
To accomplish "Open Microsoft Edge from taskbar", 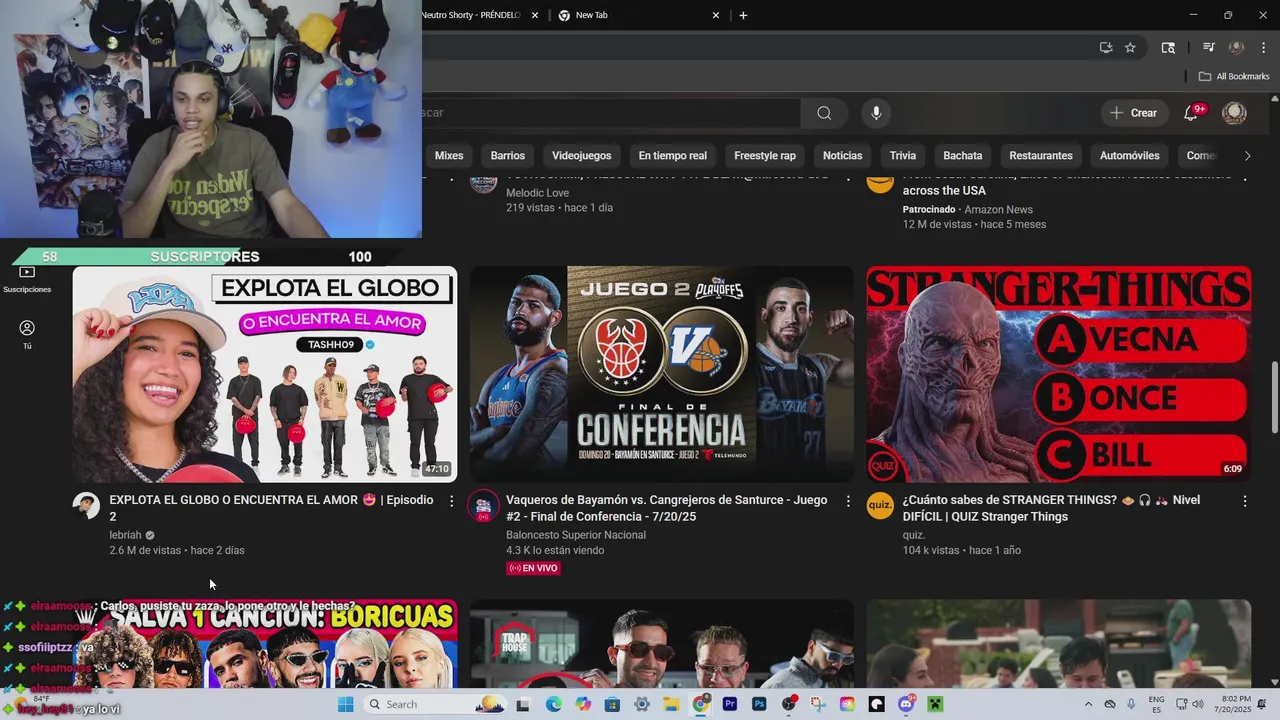I will click(554, 704).
